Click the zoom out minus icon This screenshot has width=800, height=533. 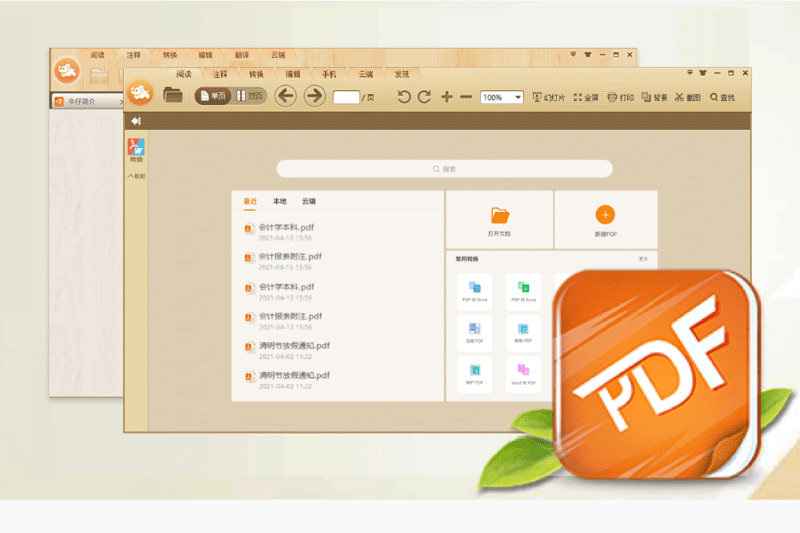466,97
